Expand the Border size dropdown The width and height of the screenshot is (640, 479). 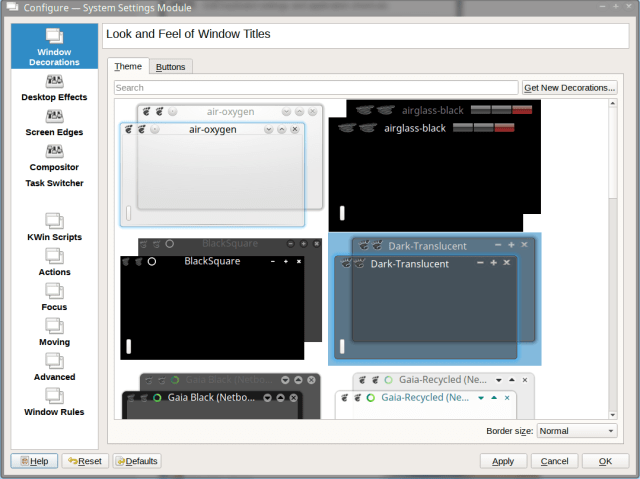click(x=577, y=431)
